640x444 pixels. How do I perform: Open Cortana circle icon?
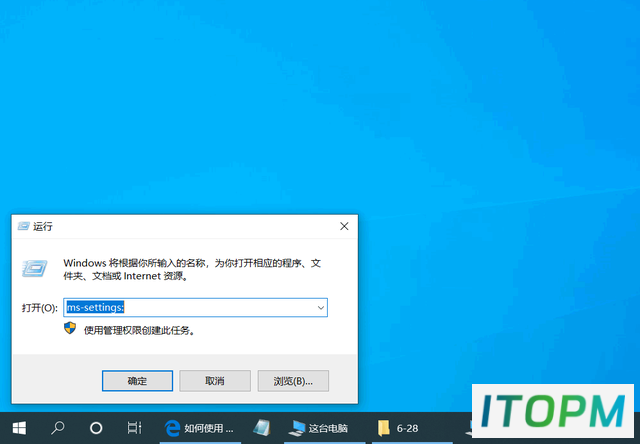96,428
